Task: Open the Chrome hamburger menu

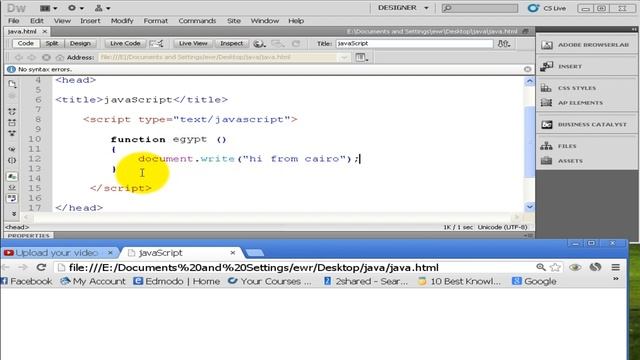Action: pyautogui.click(x=616, y=267)
